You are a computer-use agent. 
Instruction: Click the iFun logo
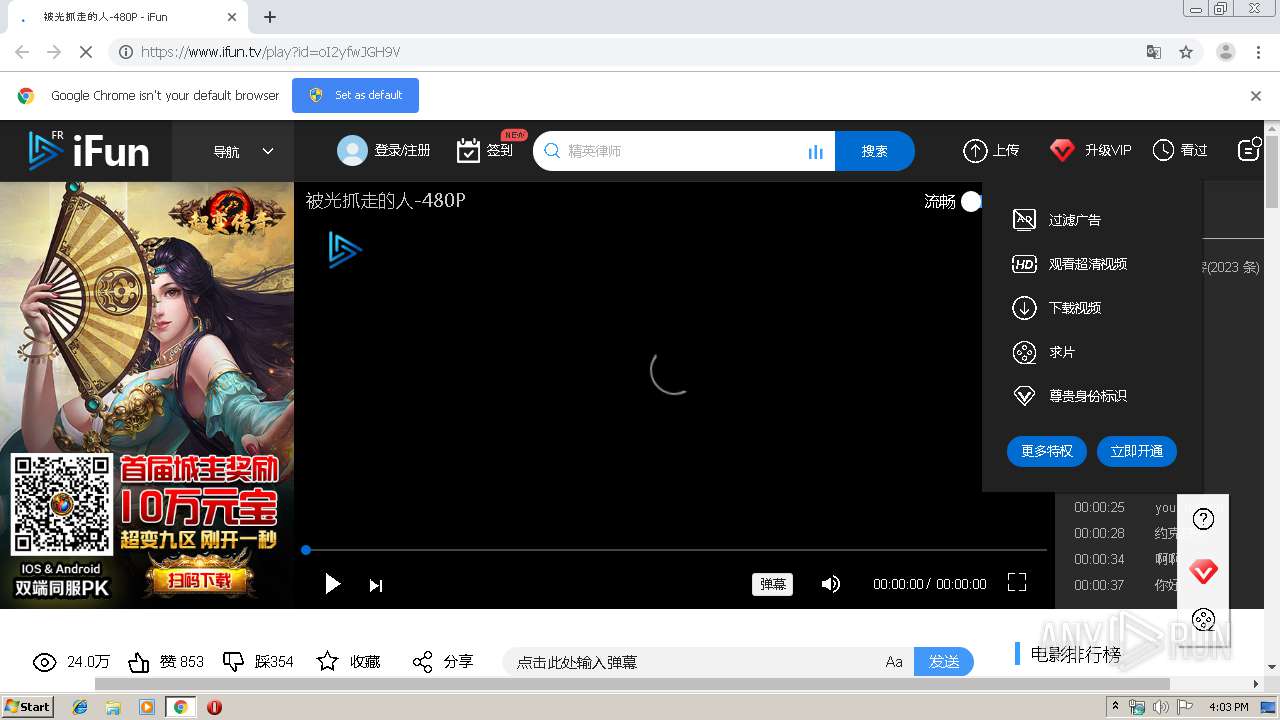point(89,151)
